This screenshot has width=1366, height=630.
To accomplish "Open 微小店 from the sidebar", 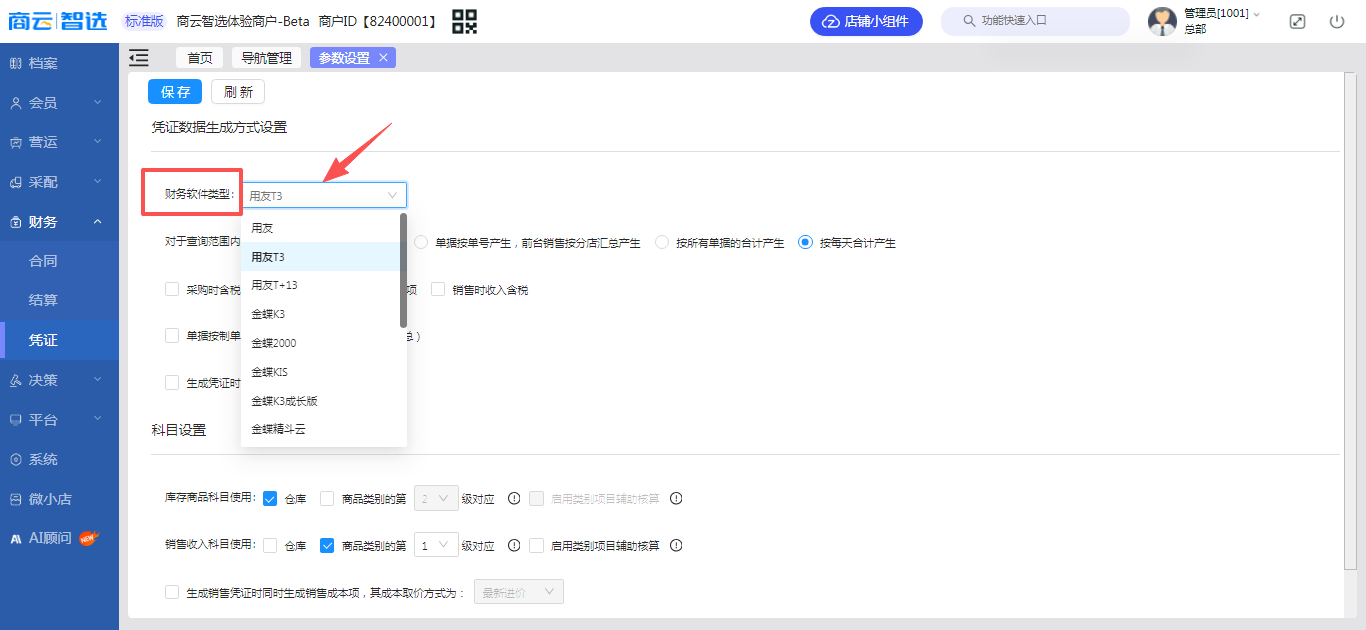I will point(50,499).
